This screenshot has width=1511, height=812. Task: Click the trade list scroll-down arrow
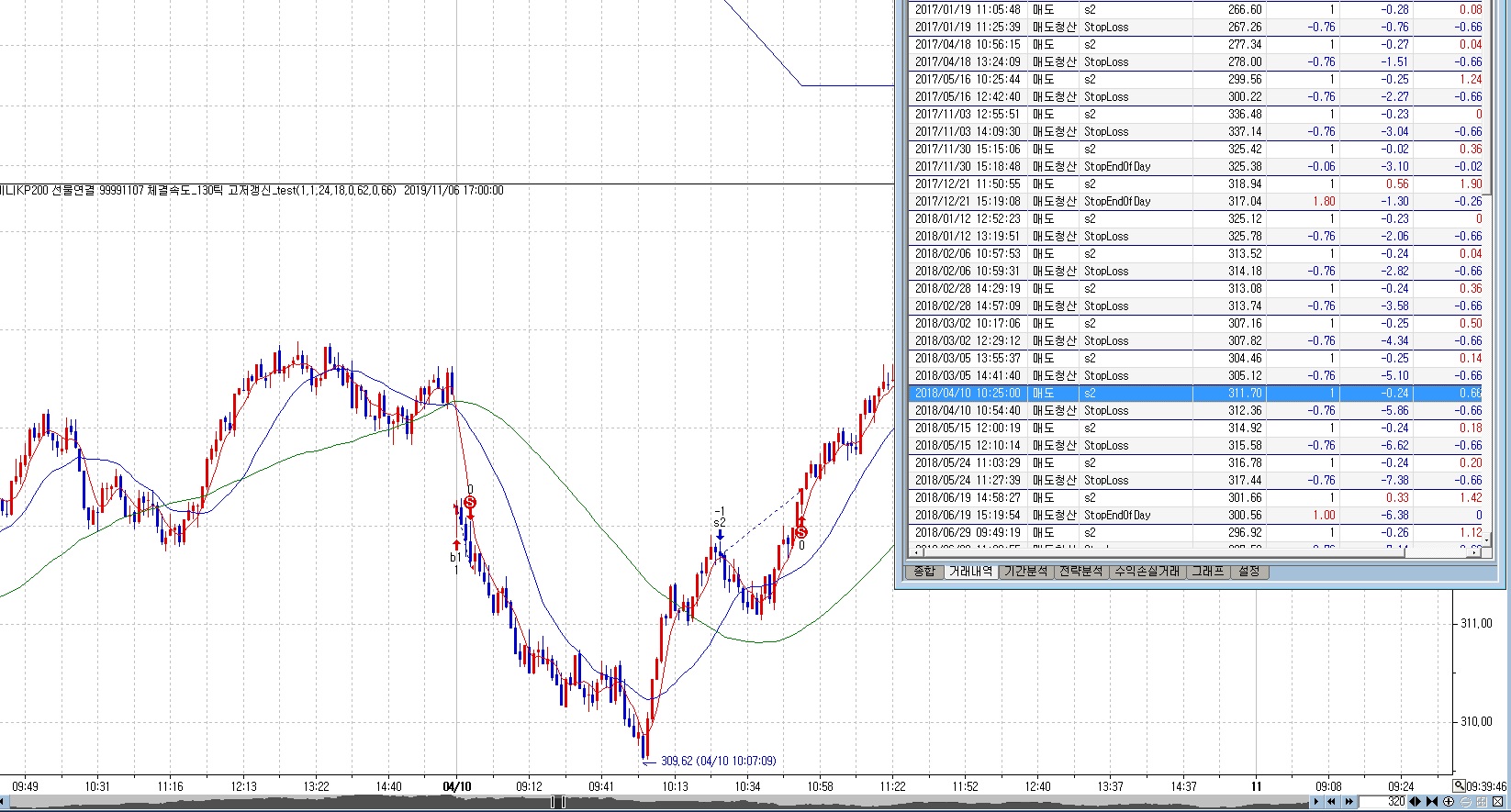click(x=1488, y=539)
